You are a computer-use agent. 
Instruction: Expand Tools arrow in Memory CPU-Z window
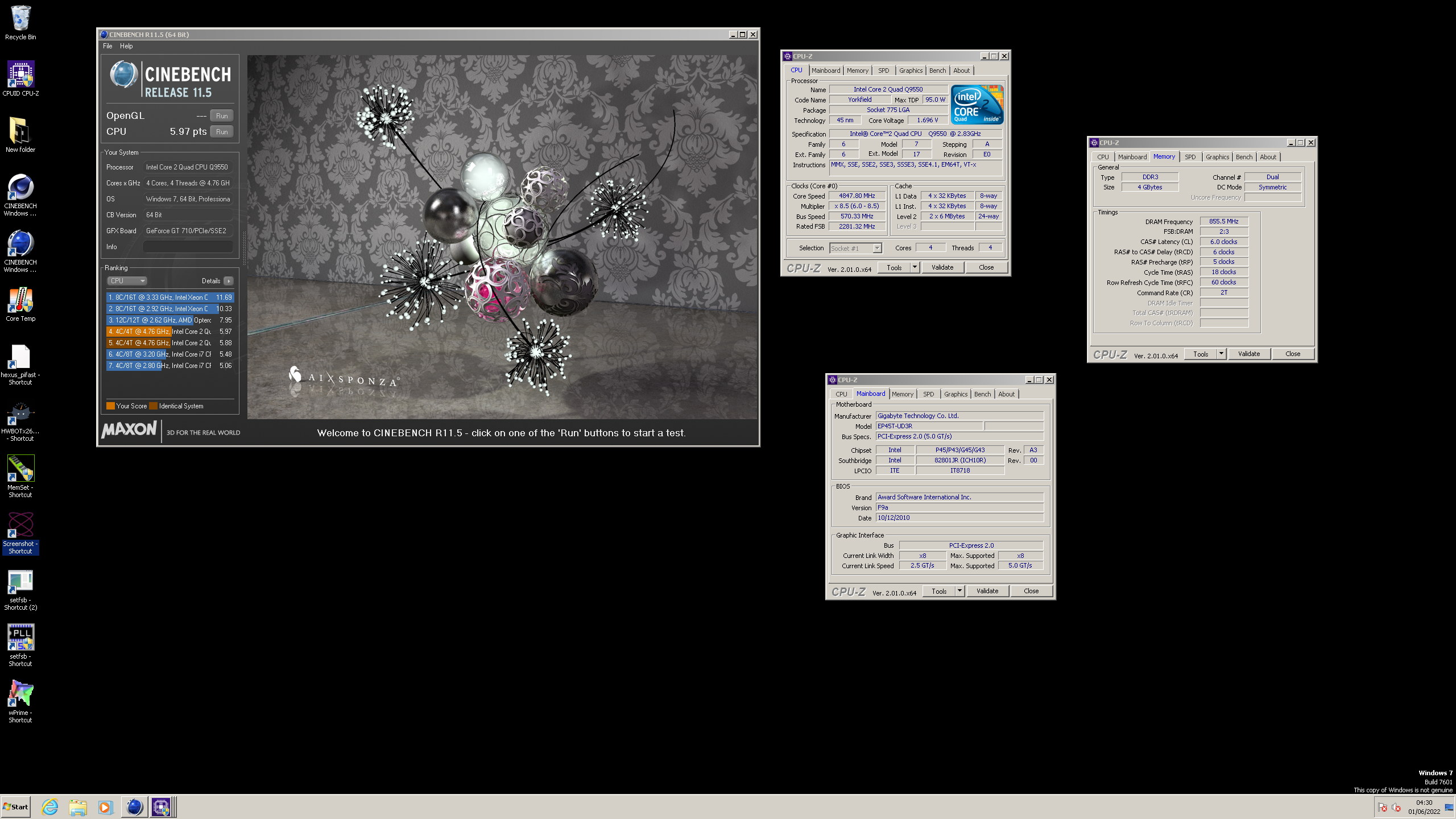[x=1221, y=354]
